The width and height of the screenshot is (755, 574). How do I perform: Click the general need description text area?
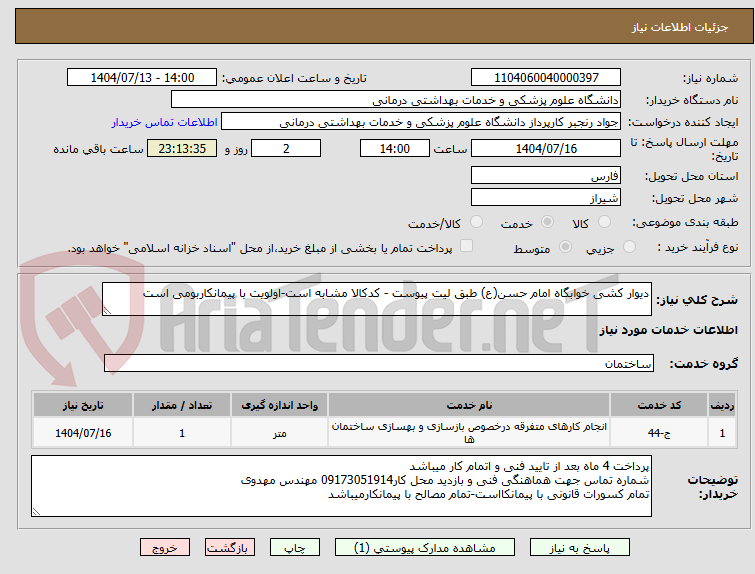click(377, 299)
